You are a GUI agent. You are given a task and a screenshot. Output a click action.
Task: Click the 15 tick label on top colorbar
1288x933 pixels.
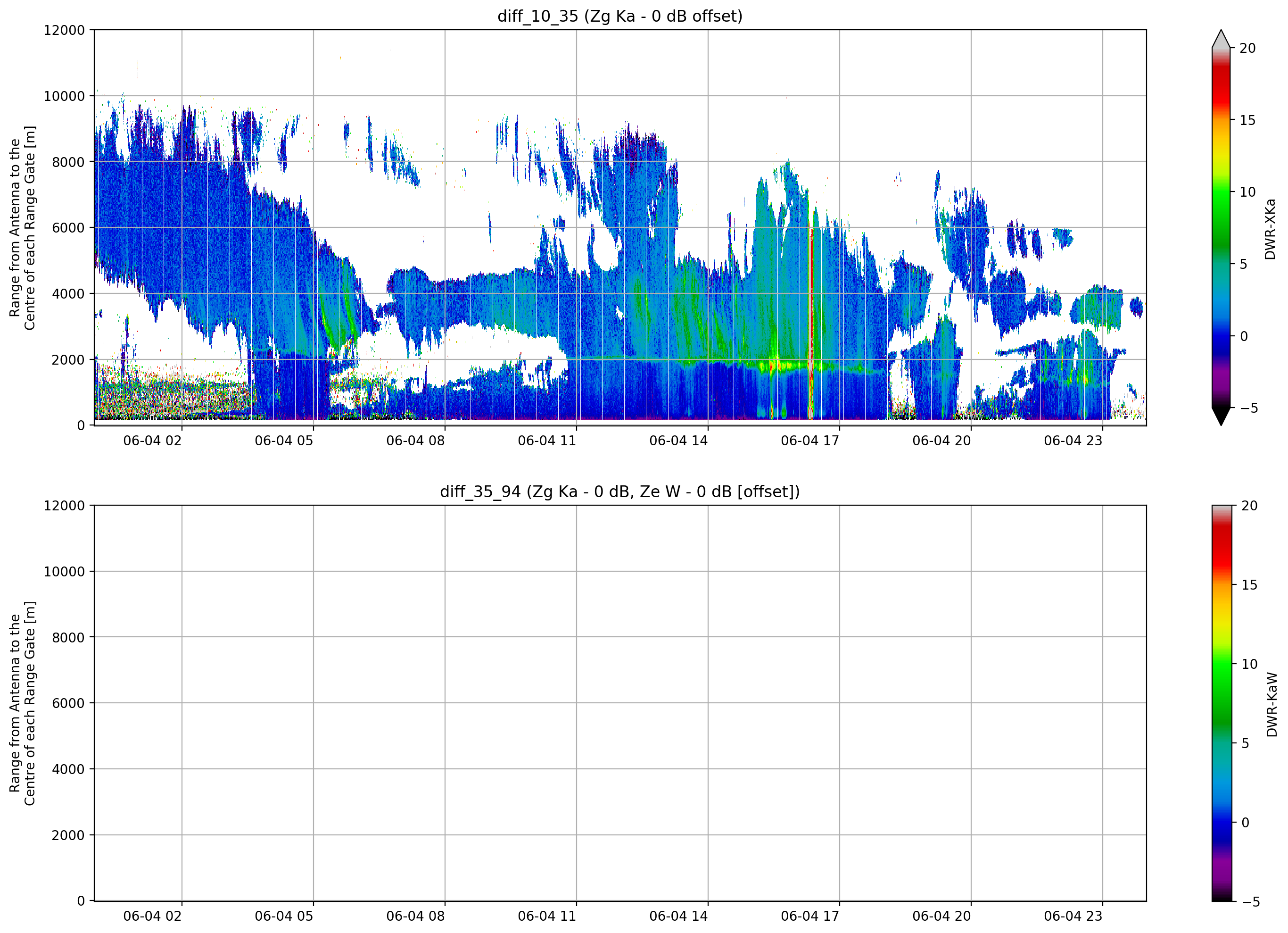point(1247,120)
